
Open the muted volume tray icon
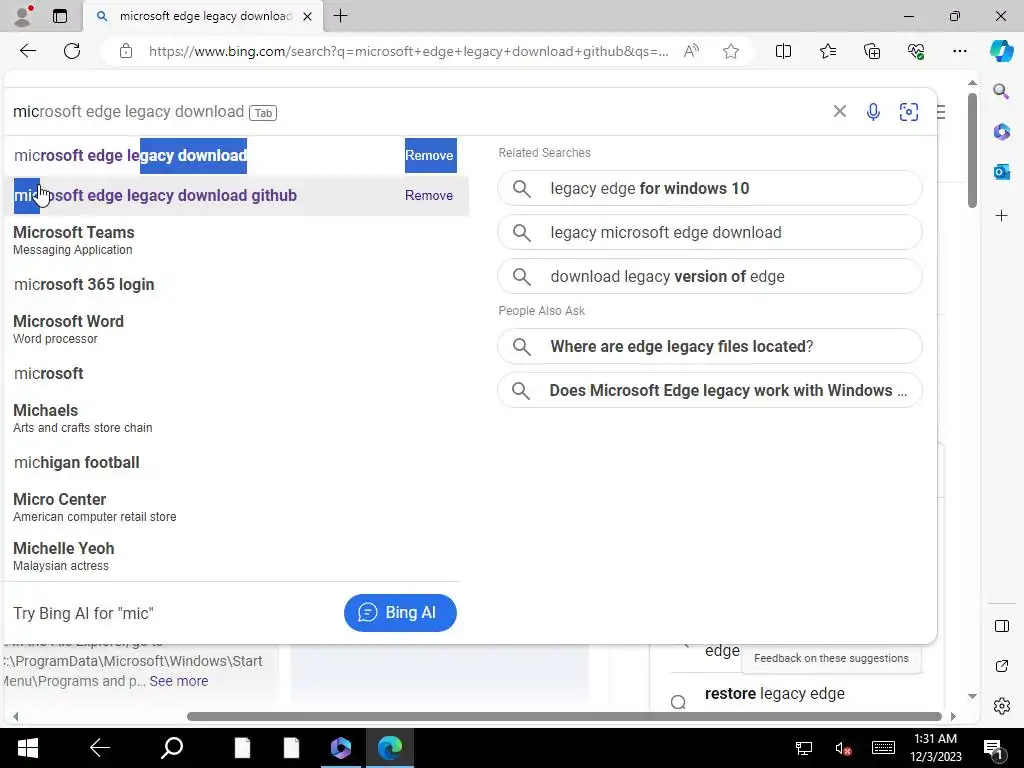(842, 748)
